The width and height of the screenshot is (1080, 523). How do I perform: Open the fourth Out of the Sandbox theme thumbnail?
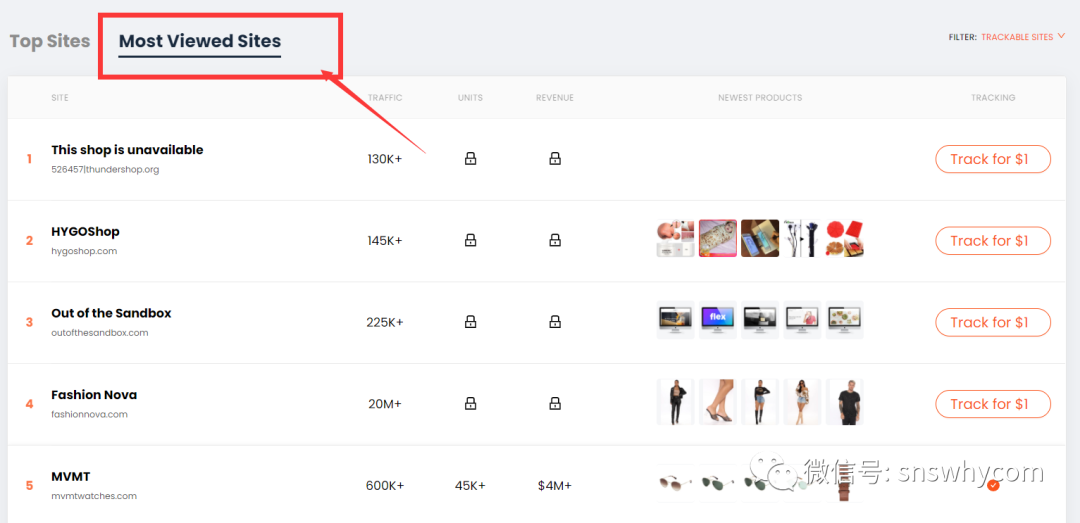point(802,320)
